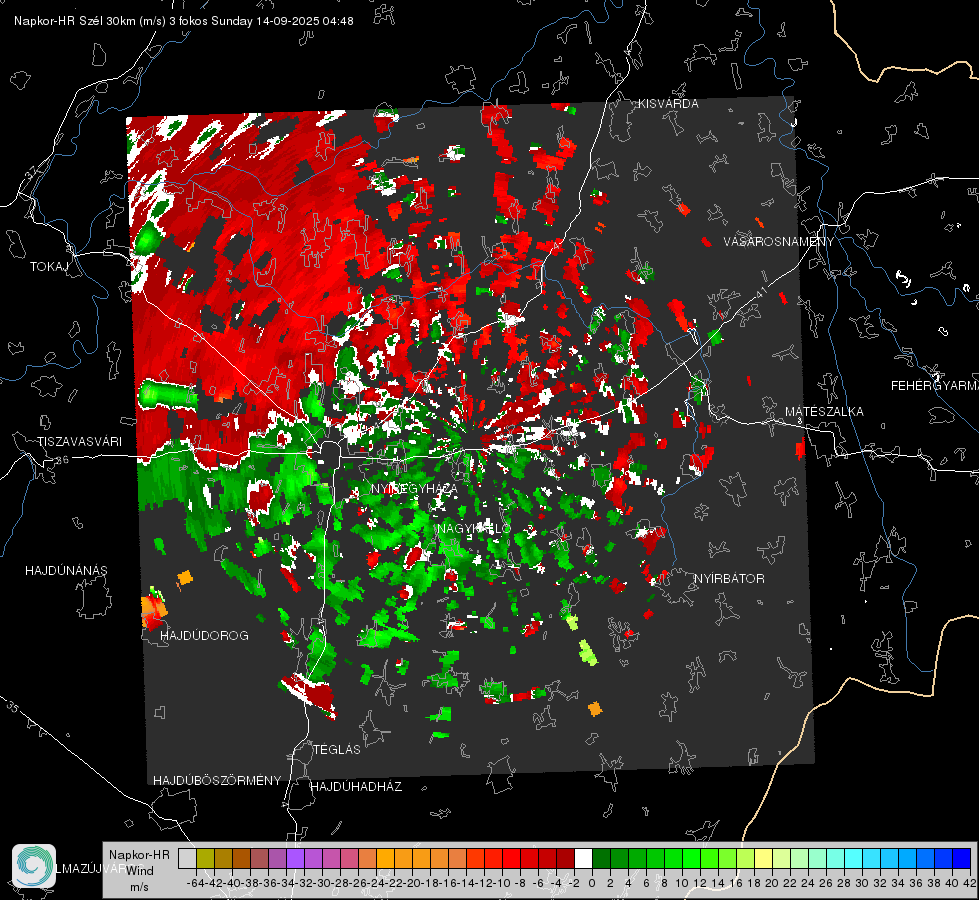Click the NAGYKÁLLÓ town label

click(474, 529)
